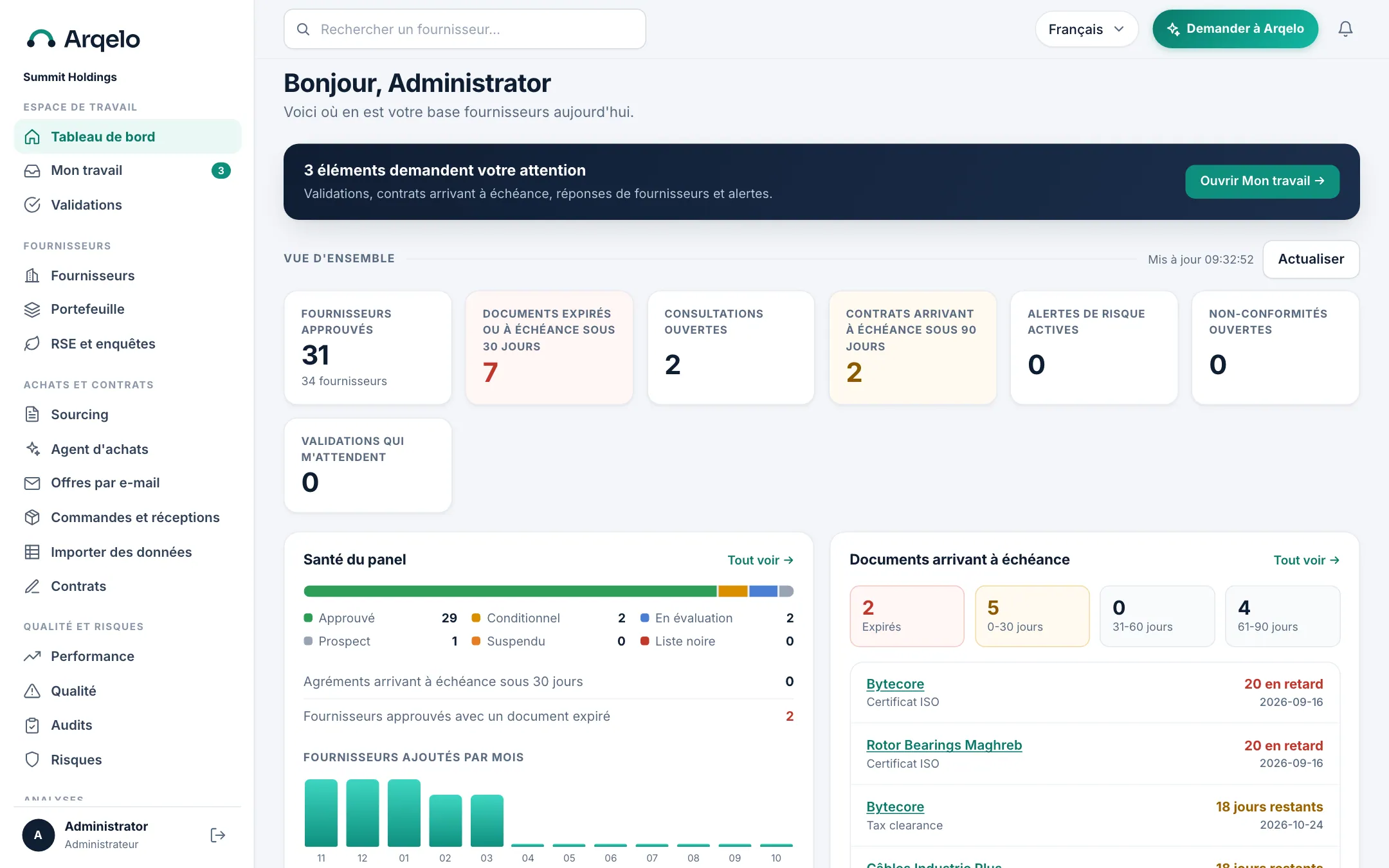Click the Demander à Arqelo button
The height and width of the screenshot is (868, 1389).
click(x=1235, y=29)
